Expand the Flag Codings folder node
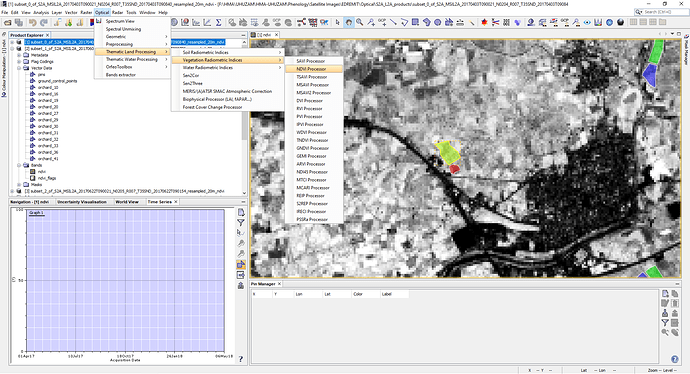Image resolution: width=690 pixels, height=374 pixels. coord(19,62)
